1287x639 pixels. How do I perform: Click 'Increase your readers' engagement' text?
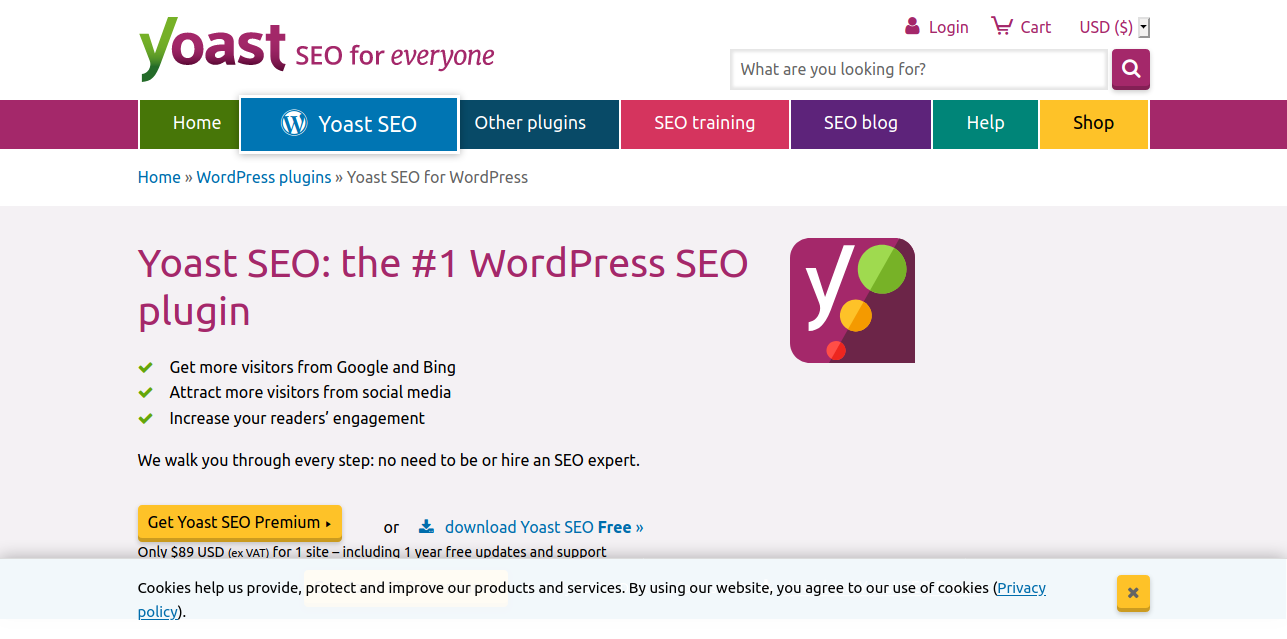[297, 418]
